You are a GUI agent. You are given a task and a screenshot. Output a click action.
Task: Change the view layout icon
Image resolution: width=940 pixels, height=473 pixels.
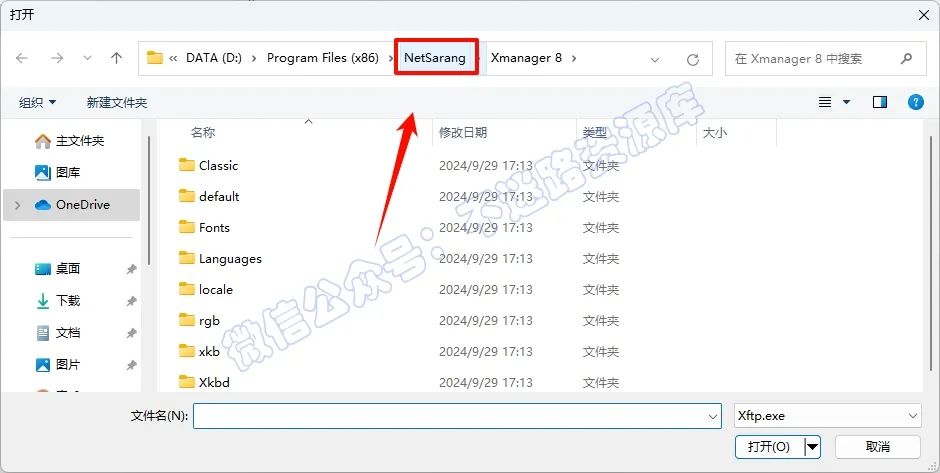click(x=825, y=103)
